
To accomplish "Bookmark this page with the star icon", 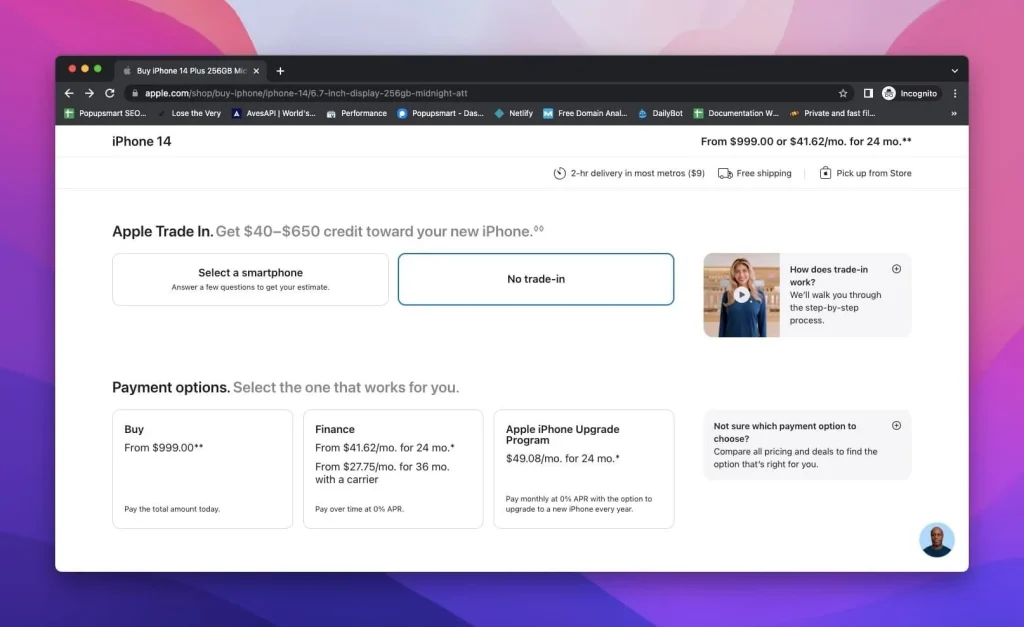I will tap(843, 93).
